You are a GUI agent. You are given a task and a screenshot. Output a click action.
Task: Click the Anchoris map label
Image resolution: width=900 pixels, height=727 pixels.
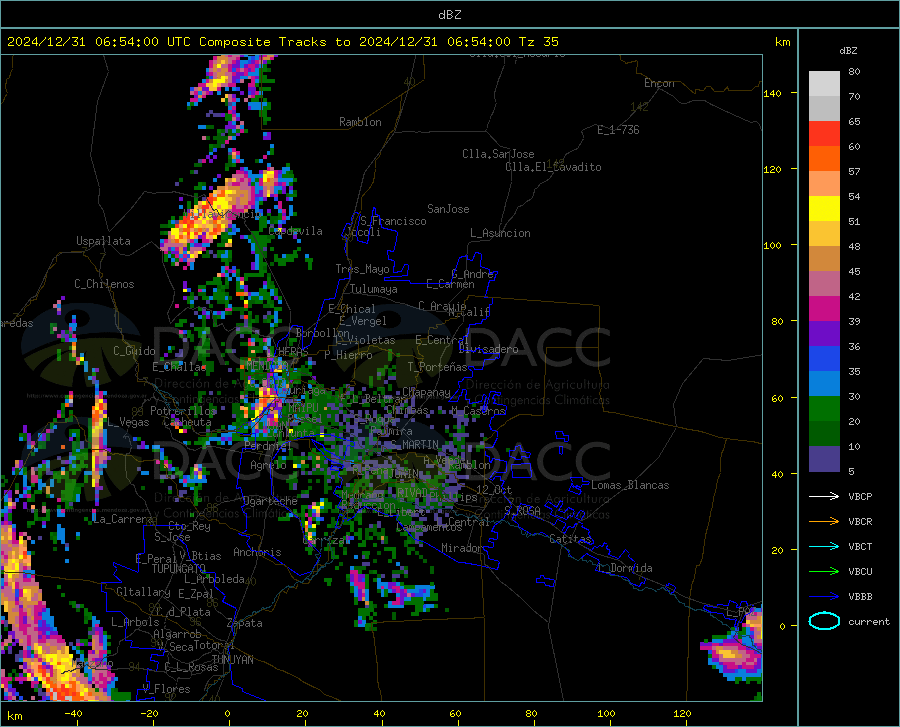[257, 552]
